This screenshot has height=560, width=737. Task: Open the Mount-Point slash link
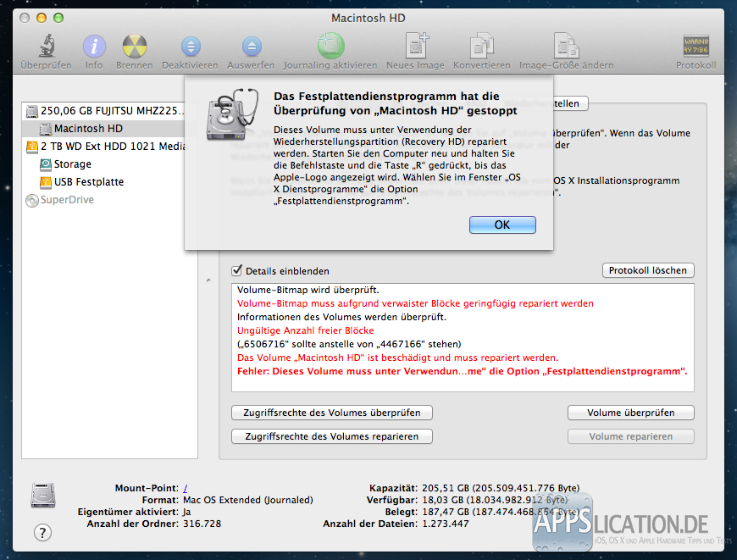click(185, 488)
